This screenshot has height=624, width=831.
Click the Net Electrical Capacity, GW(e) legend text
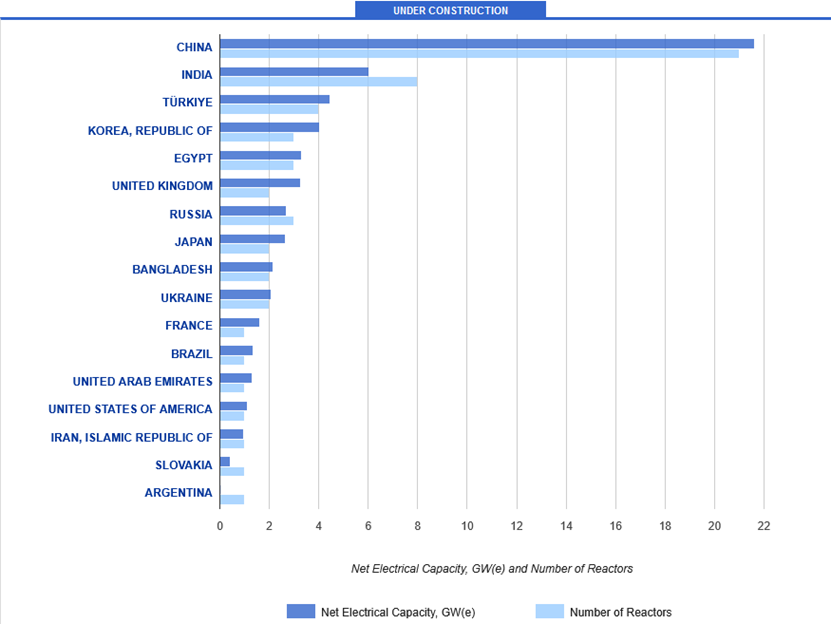398,612
